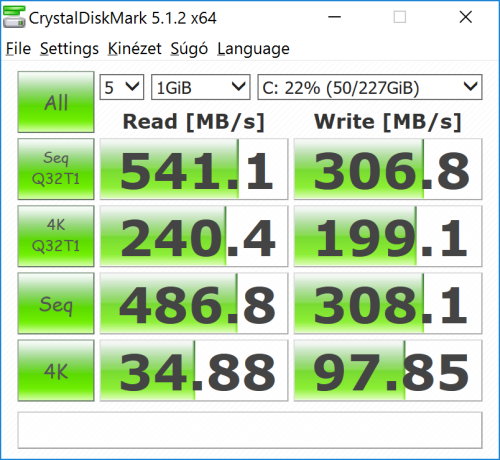
Task: Expand the test size dropdown showing 1GiB
Action: 201,87
